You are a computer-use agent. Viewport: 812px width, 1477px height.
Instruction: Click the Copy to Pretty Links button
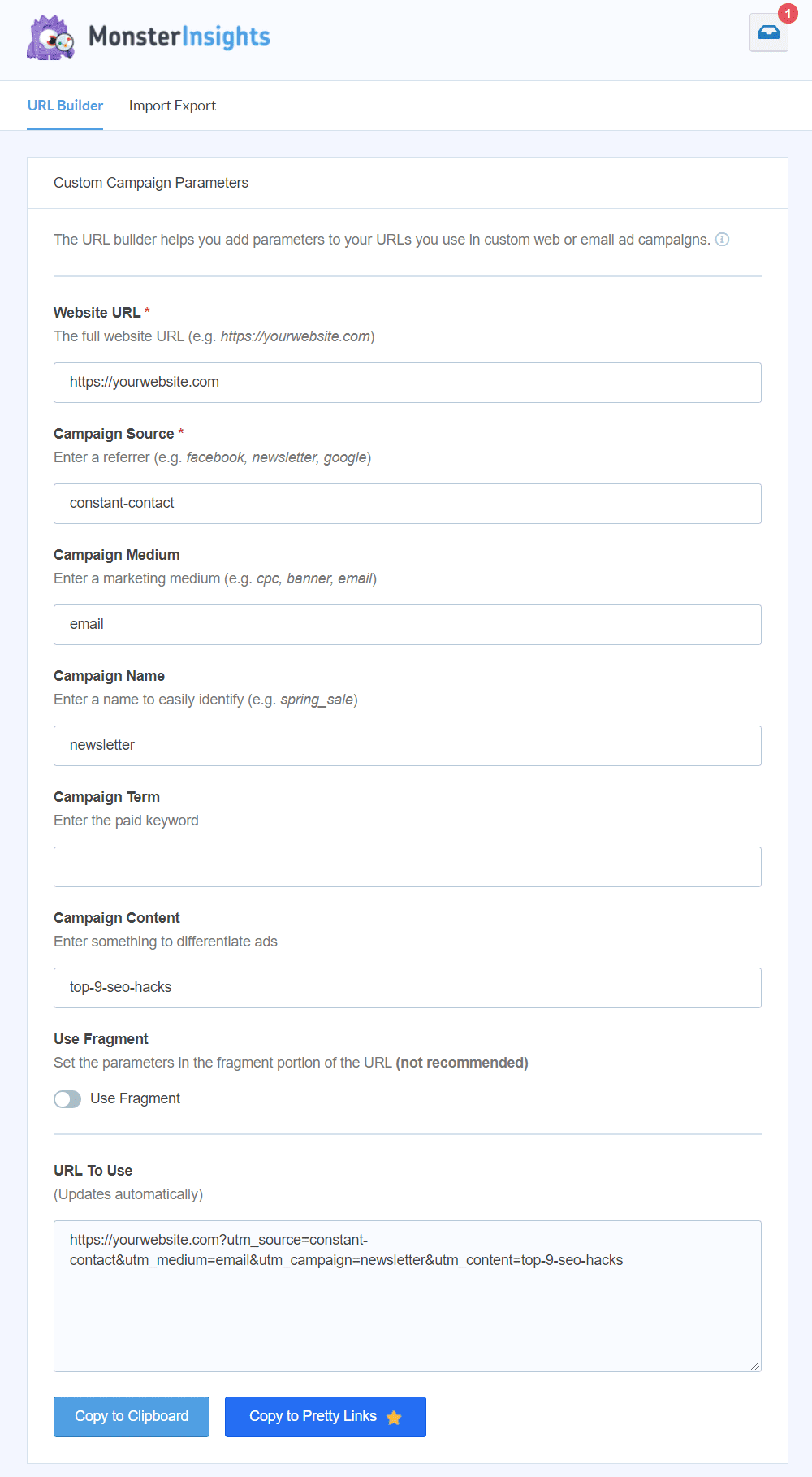[325, 1417]
